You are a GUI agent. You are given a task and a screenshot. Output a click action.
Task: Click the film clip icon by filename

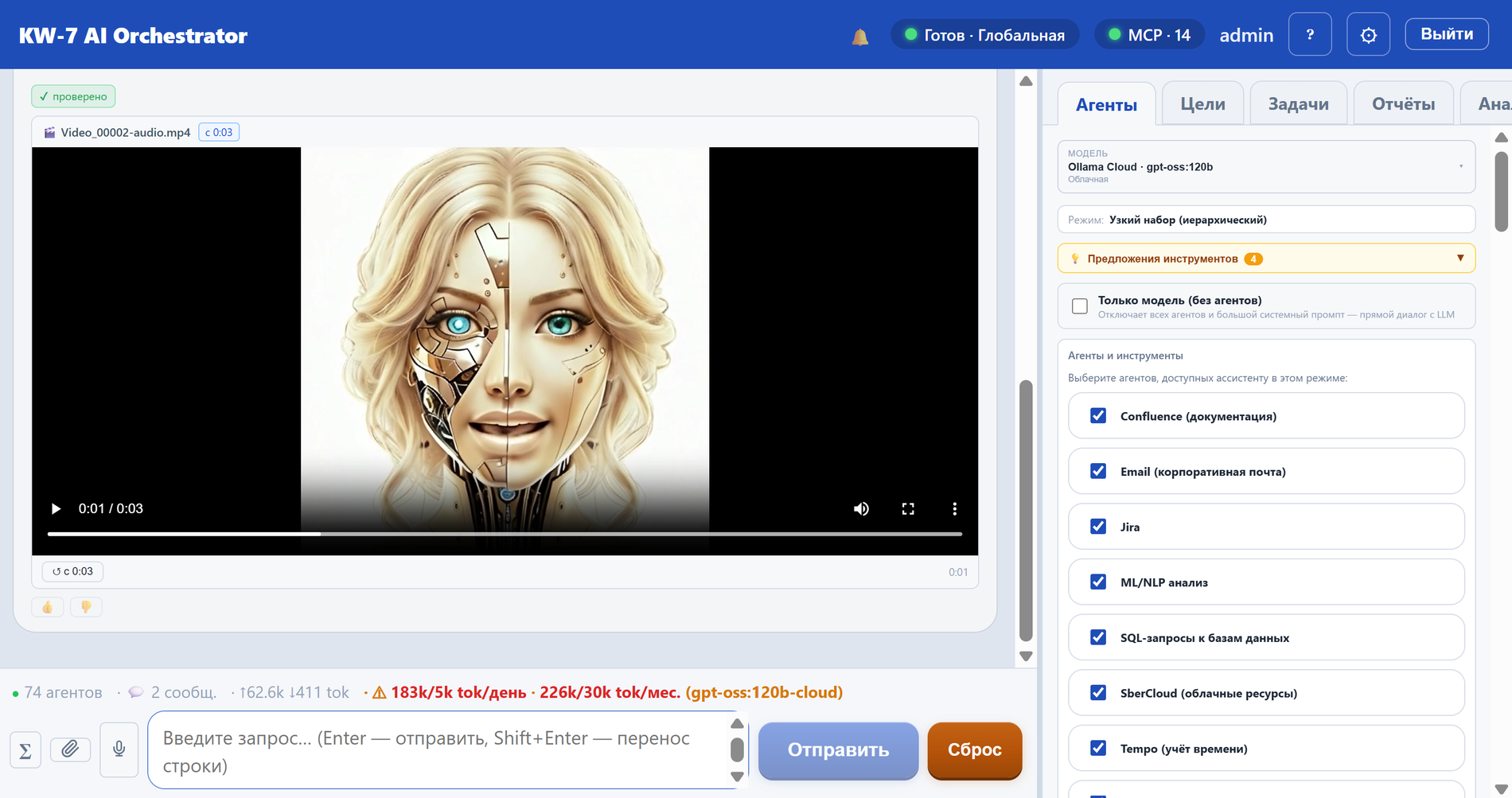[x=49, y=132]
